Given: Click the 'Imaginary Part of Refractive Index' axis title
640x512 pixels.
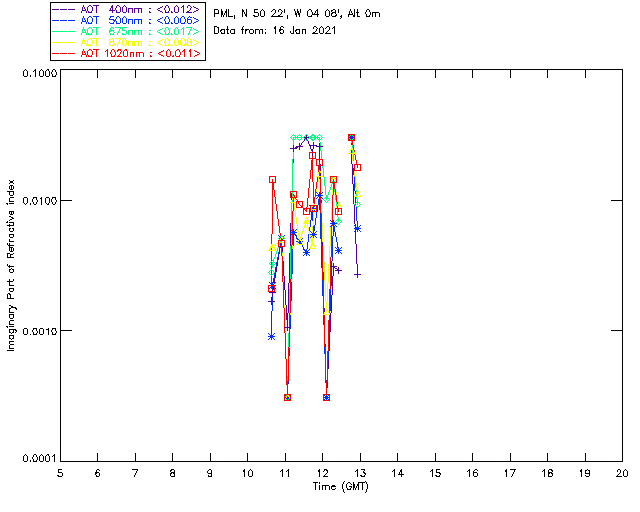Looking at the screenshot, I should pos(11,265).
